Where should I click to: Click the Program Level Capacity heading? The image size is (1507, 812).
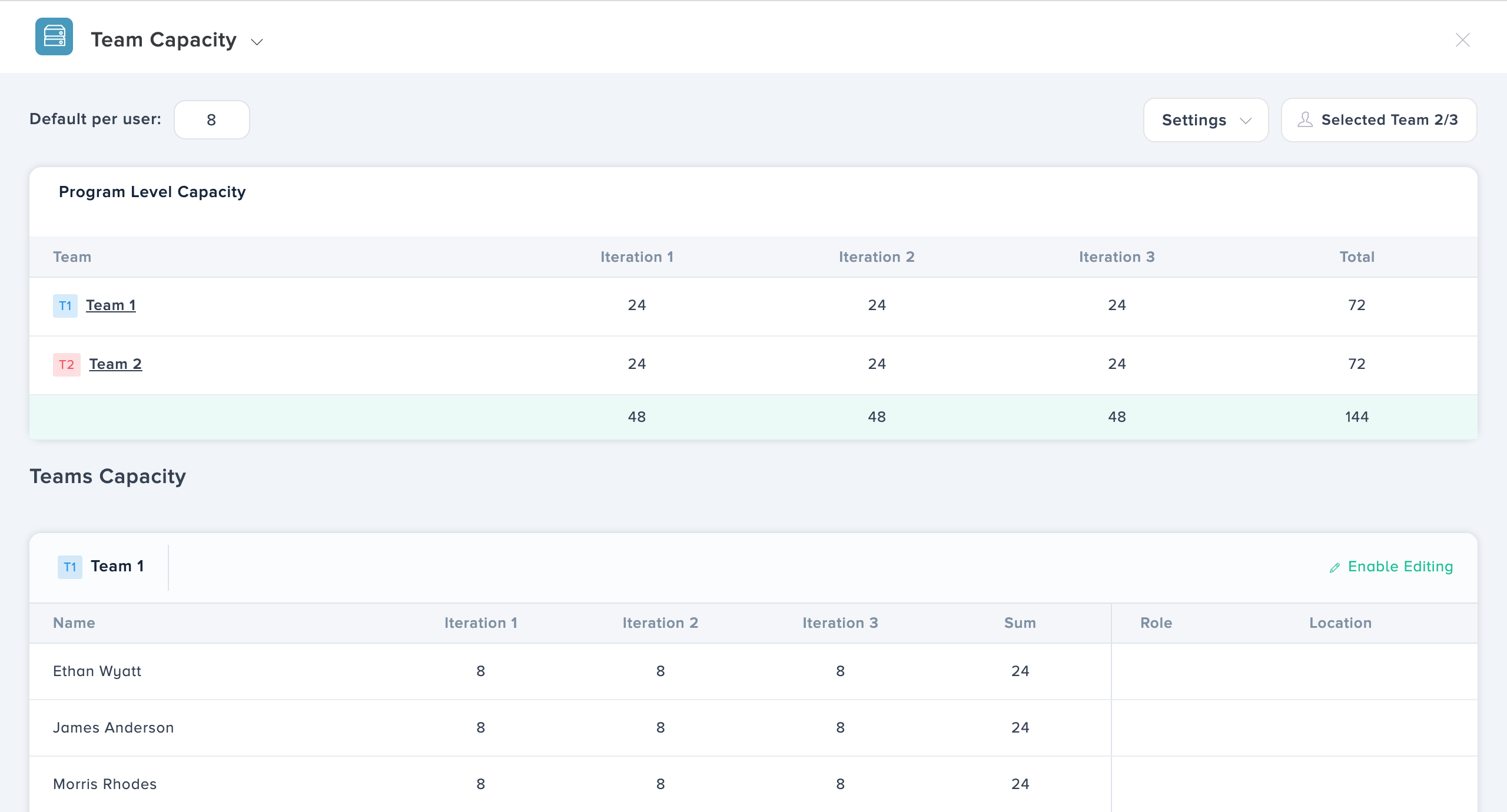(152, 191)
